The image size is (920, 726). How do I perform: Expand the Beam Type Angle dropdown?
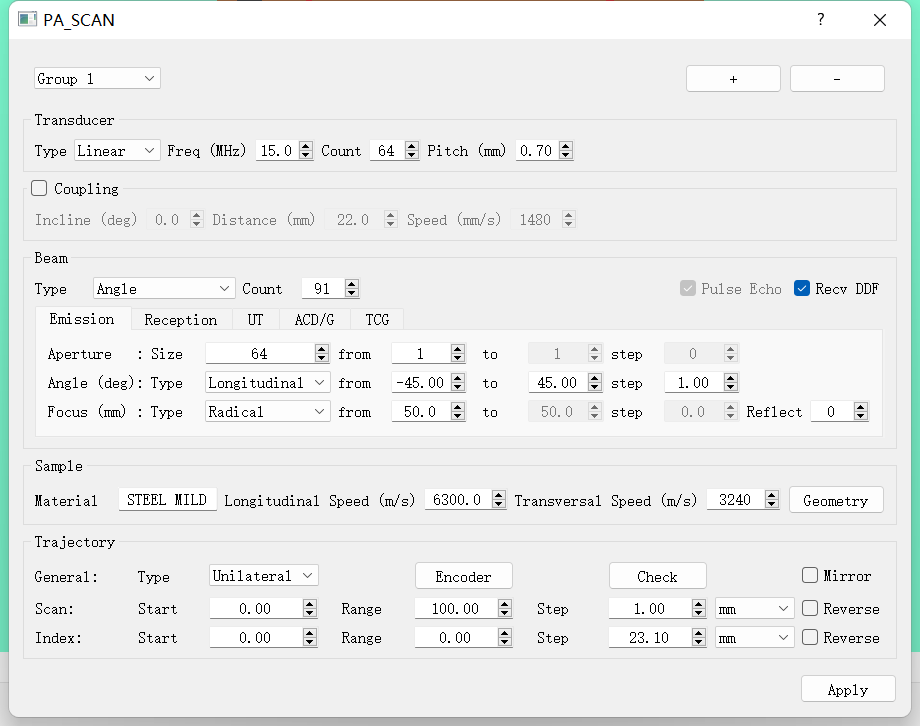(164, 288)
